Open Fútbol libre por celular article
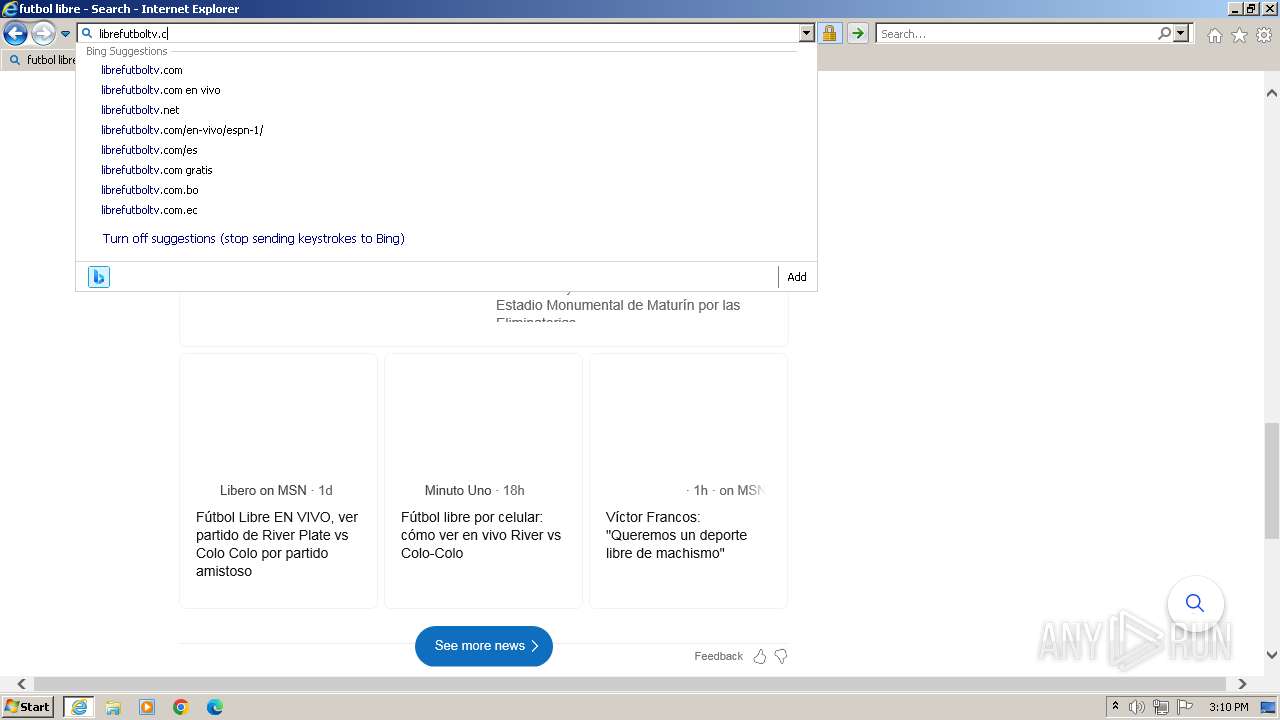 [x=483, y=535]
